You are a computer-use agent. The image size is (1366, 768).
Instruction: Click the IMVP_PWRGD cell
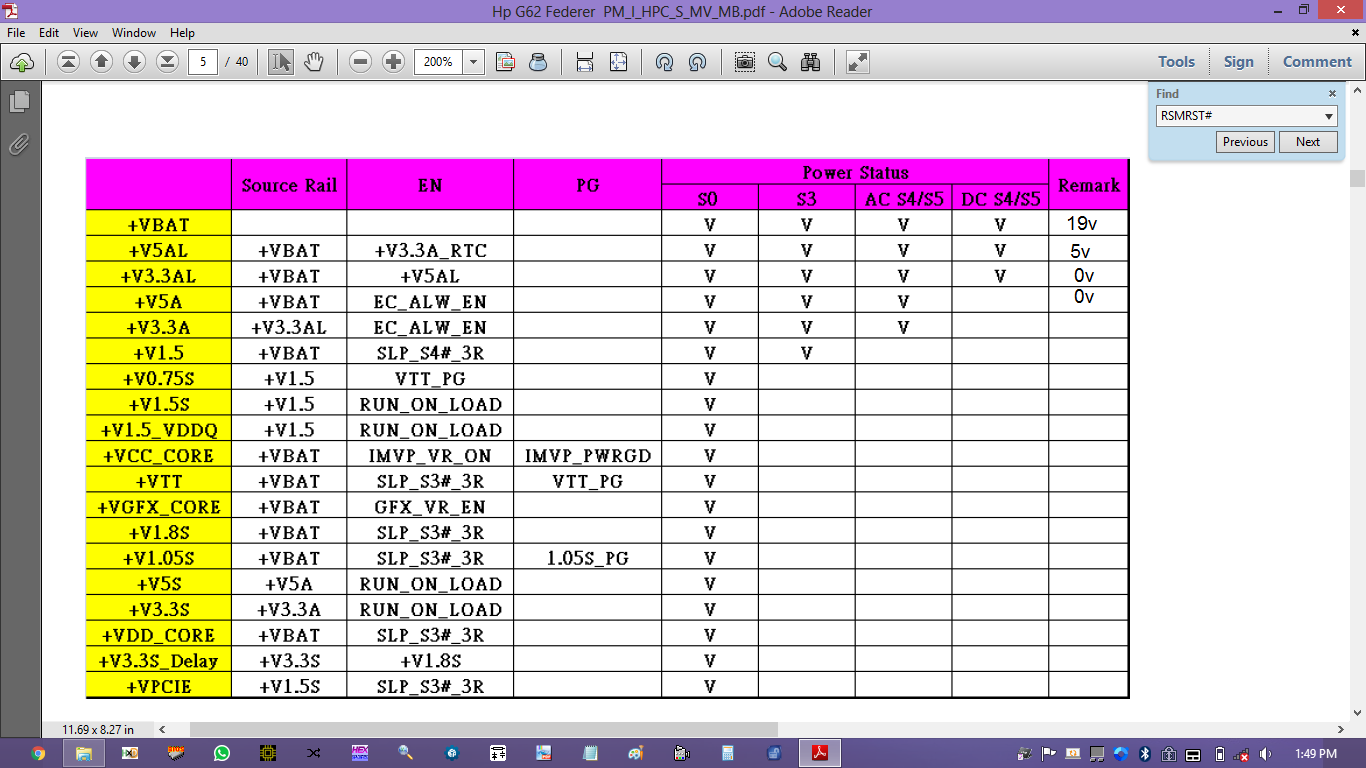[588, 456]
